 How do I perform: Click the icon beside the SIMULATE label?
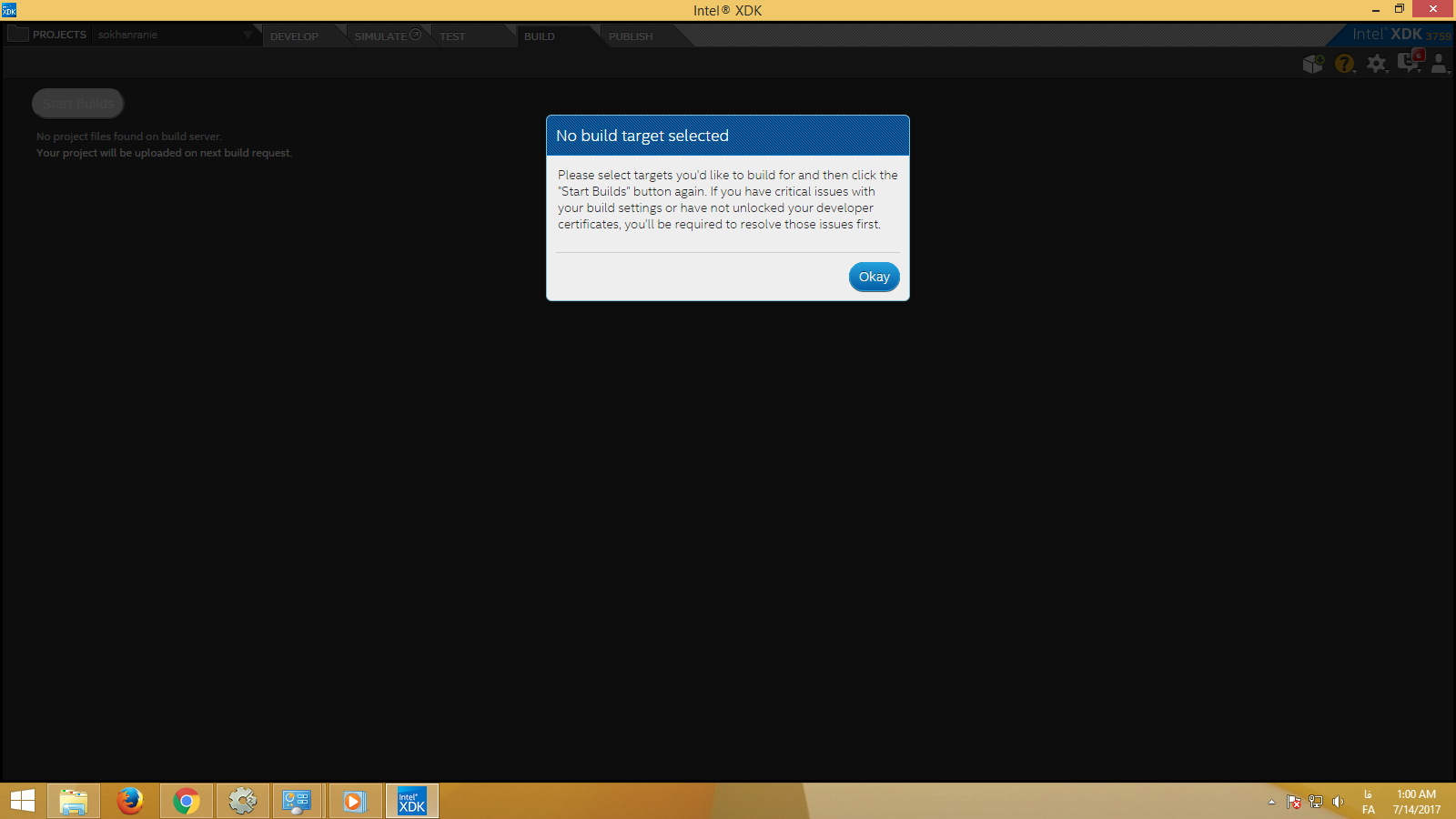pos(416,35)
